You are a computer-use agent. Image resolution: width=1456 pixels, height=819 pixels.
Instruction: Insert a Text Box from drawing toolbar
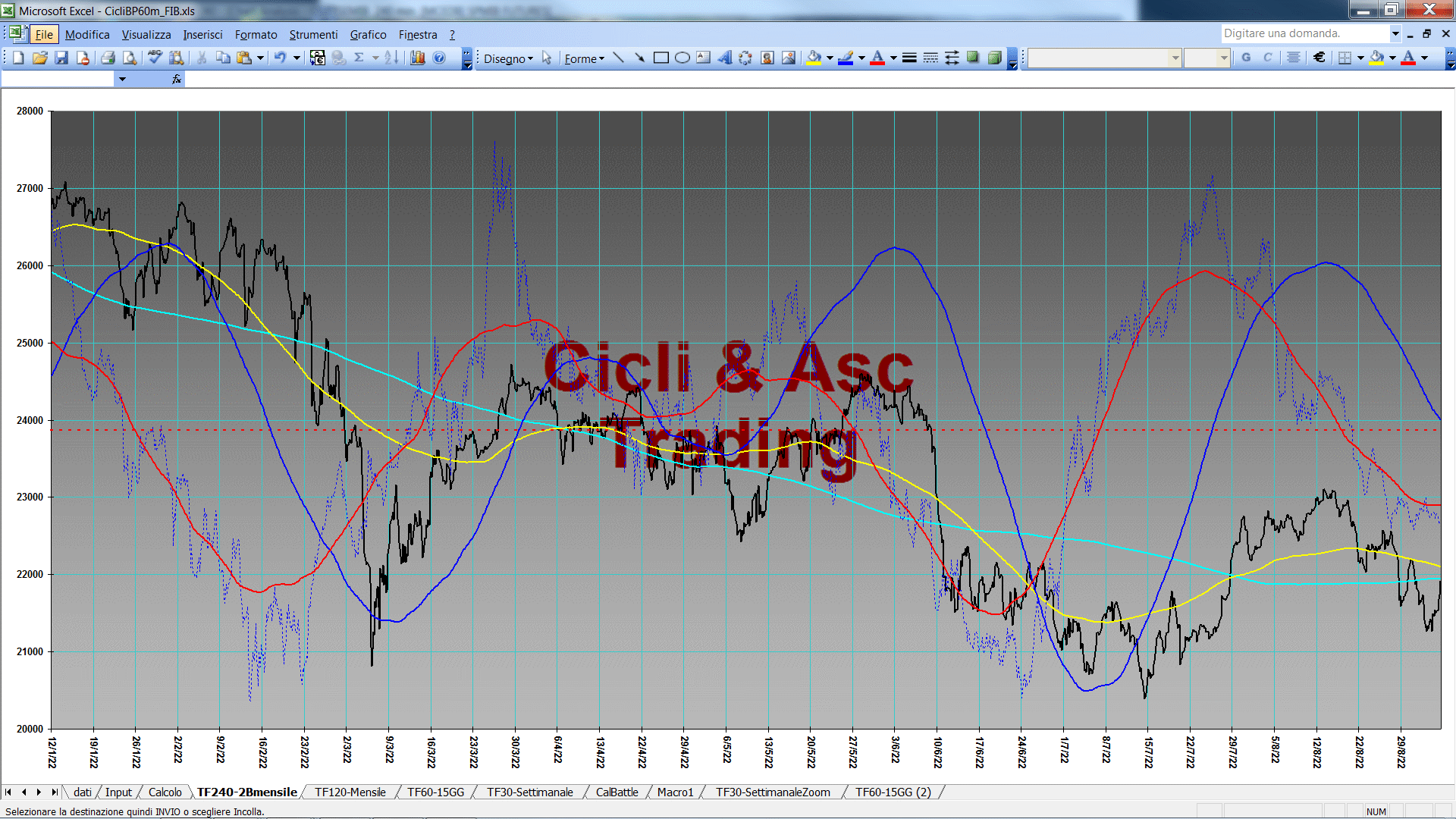click(x=703, y=58)
